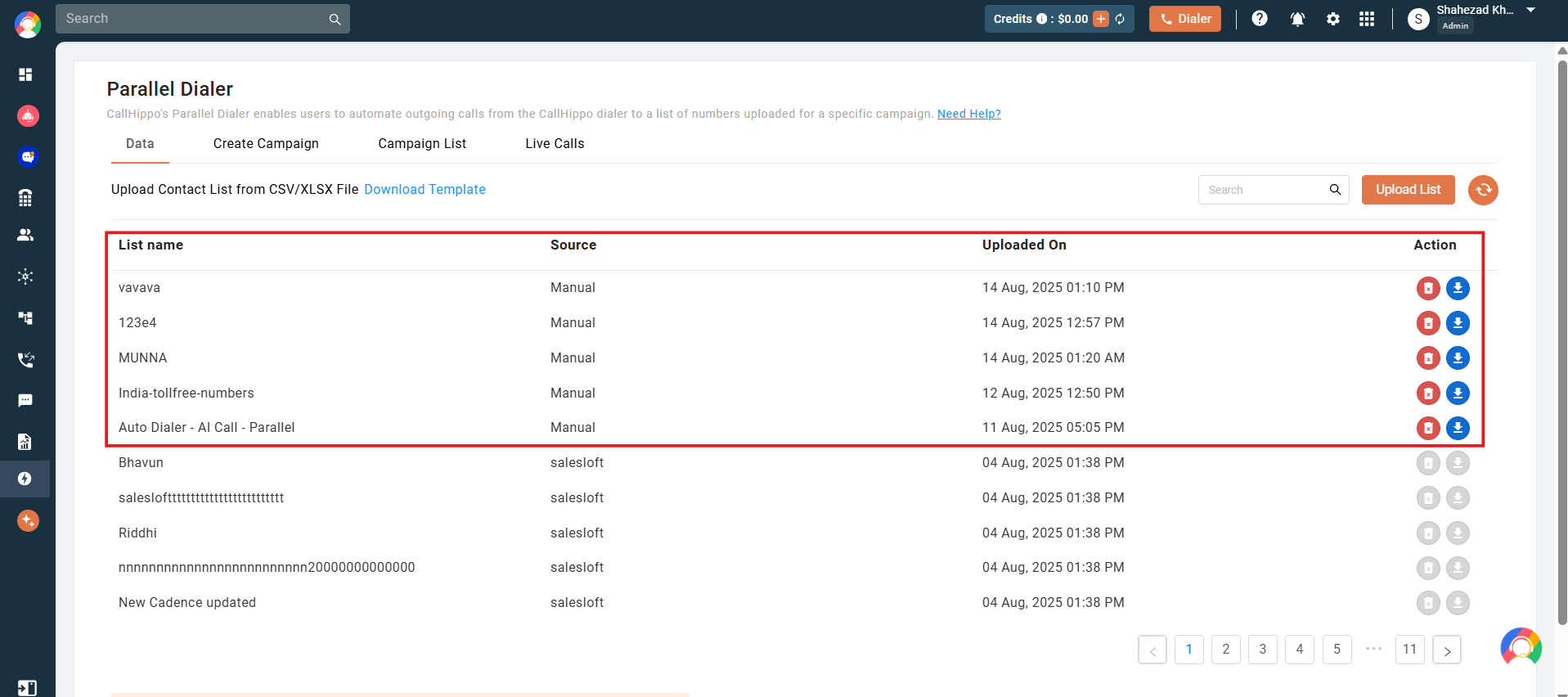
Task: Click the help question mark icon
Action: [1260, 18]
